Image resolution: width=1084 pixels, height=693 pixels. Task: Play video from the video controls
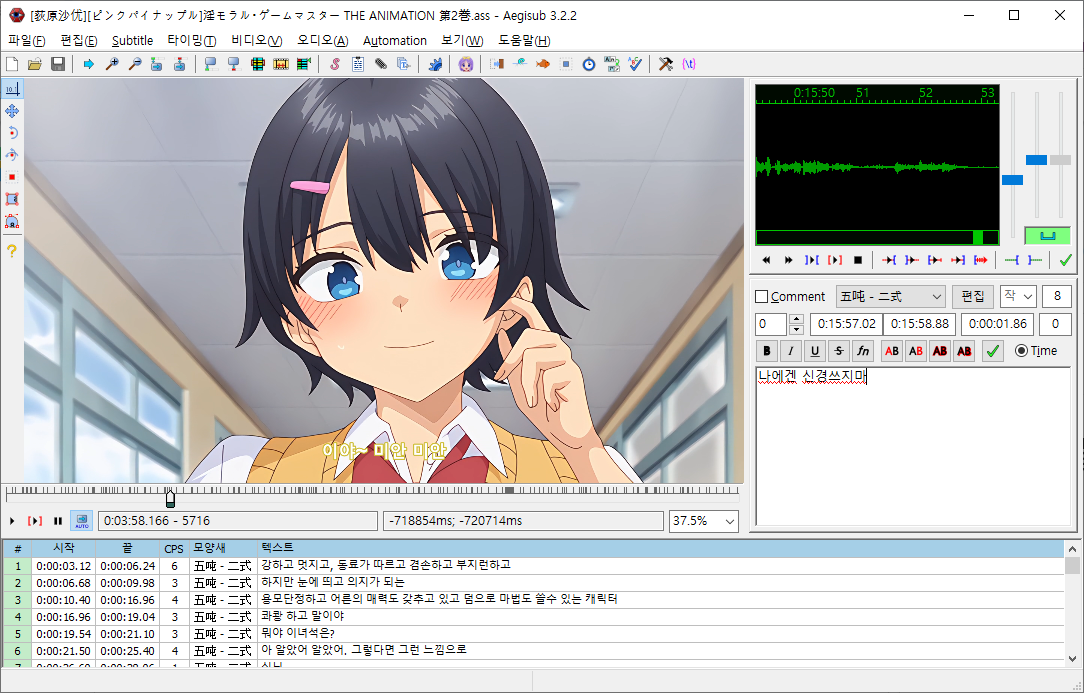12,521
